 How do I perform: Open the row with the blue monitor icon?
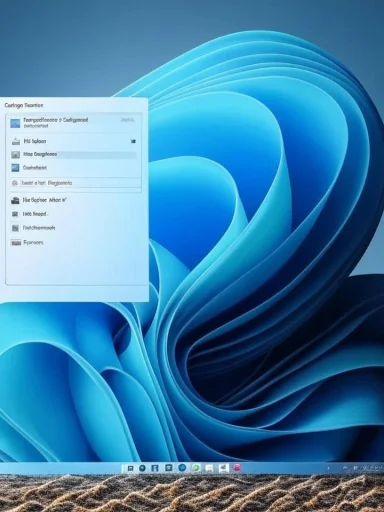(x=74, y=168)
